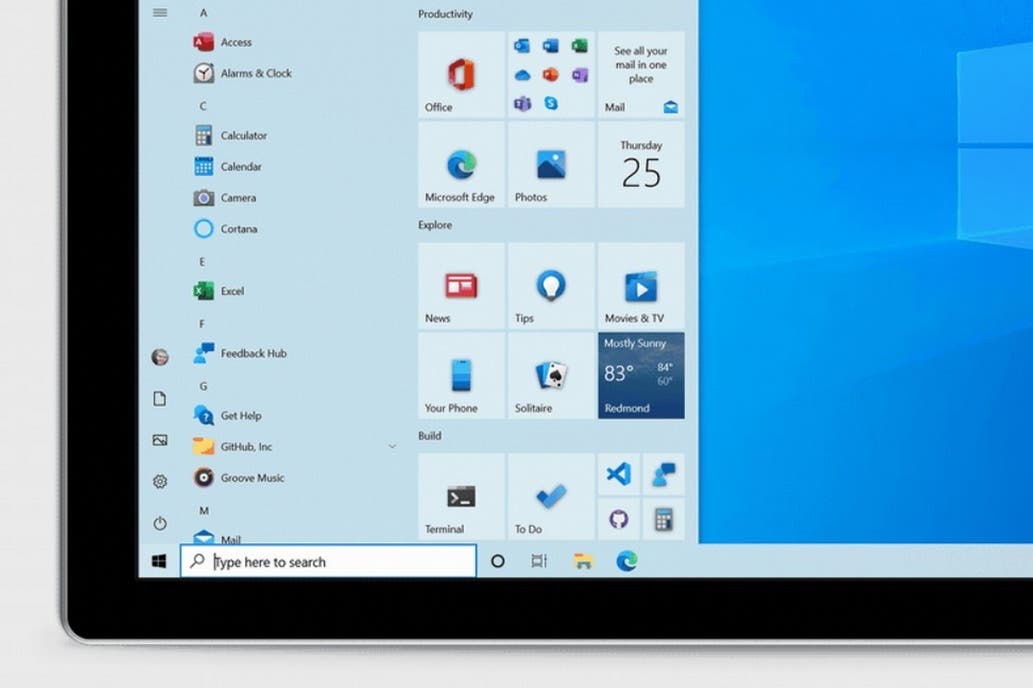Launch Microsoft Edge from Productivity tiles
Screen dimensions: 1033x688
tap(461, 166)
